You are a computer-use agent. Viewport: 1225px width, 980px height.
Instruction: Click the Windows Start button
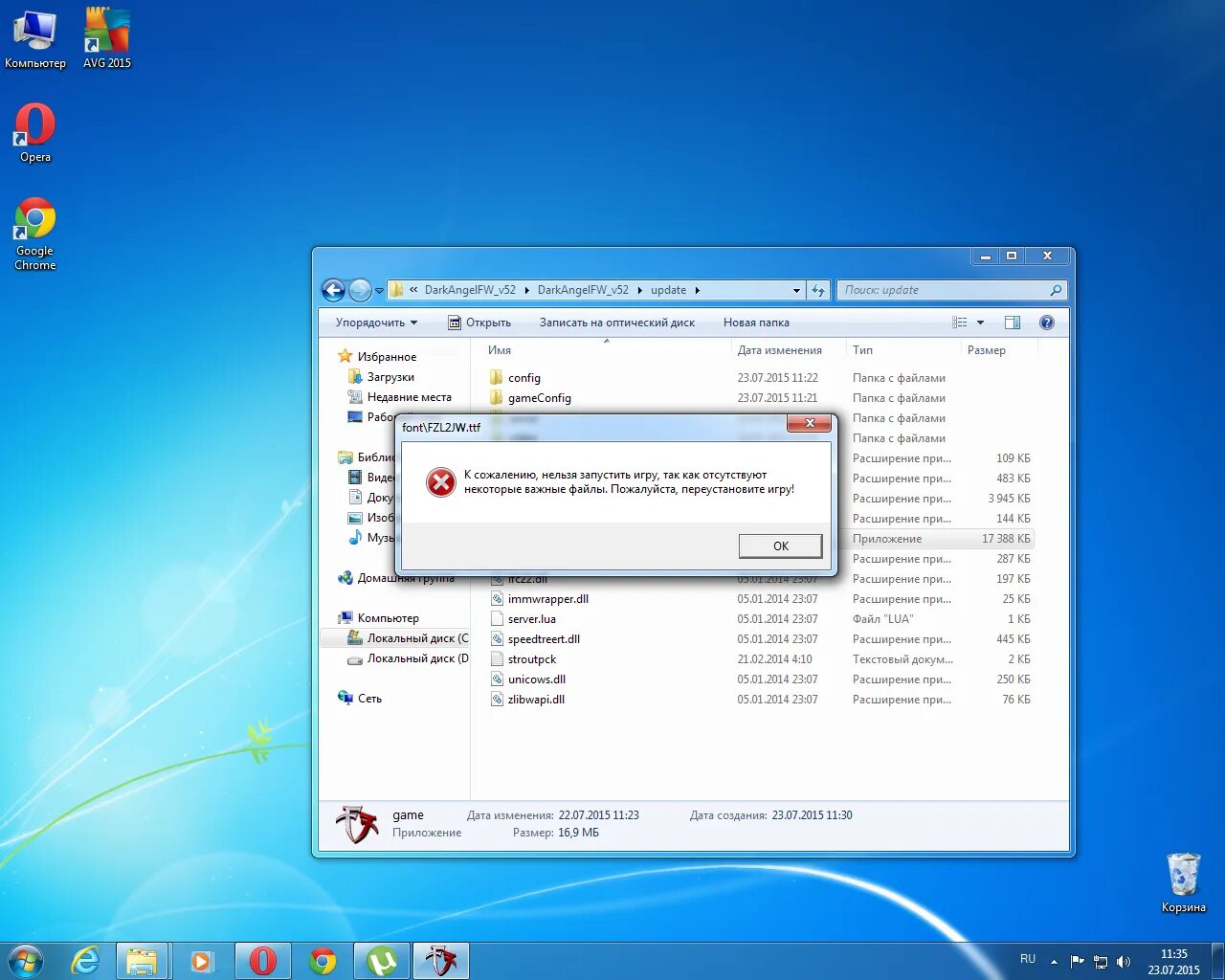coord(26,961)
